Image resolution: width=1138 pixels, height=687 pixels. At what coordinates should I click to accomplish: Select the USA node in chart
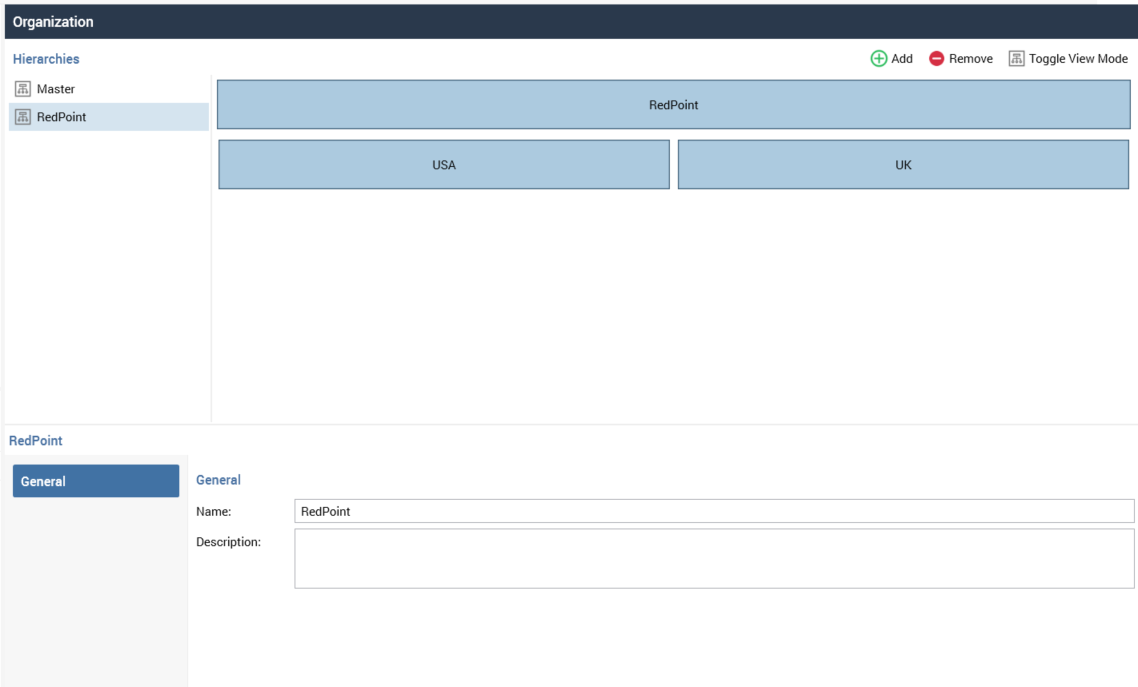444,165
